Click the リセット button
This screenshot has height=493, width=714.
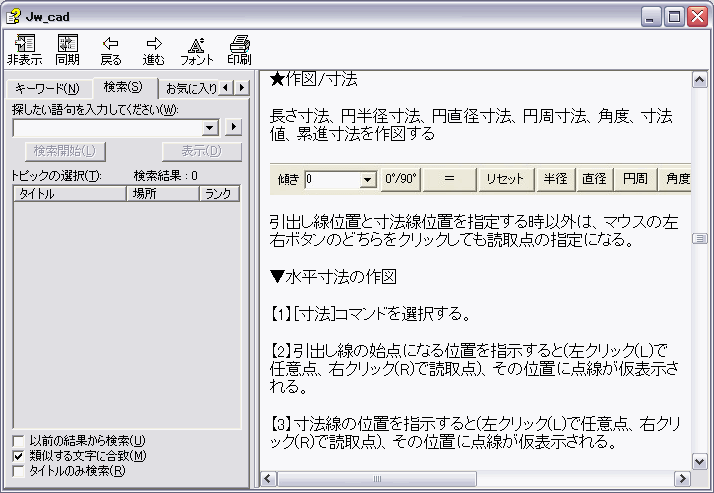[505, 179]
